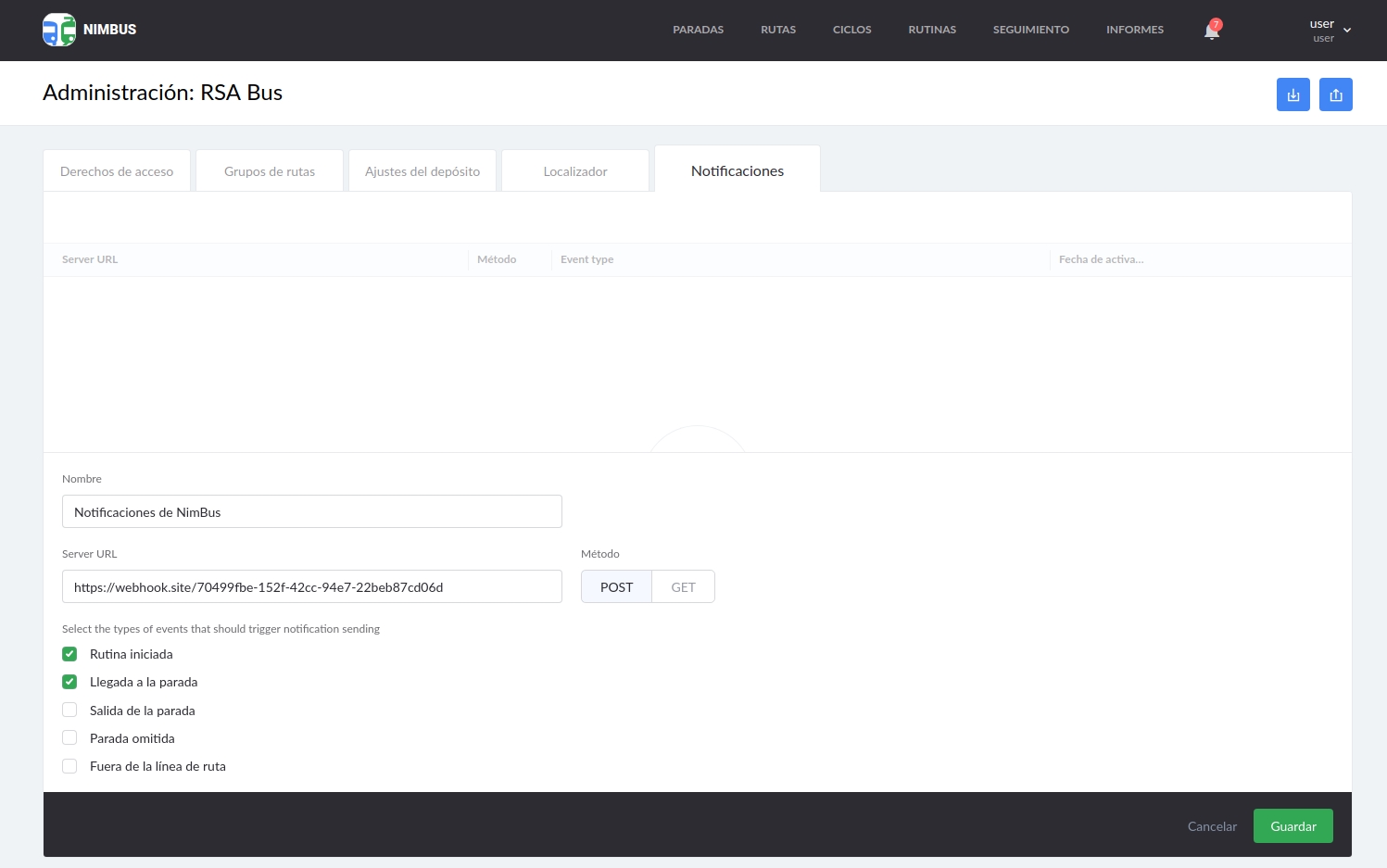Open the Derechos de acceso tab
1387x868 pixels.
point(116,170)
